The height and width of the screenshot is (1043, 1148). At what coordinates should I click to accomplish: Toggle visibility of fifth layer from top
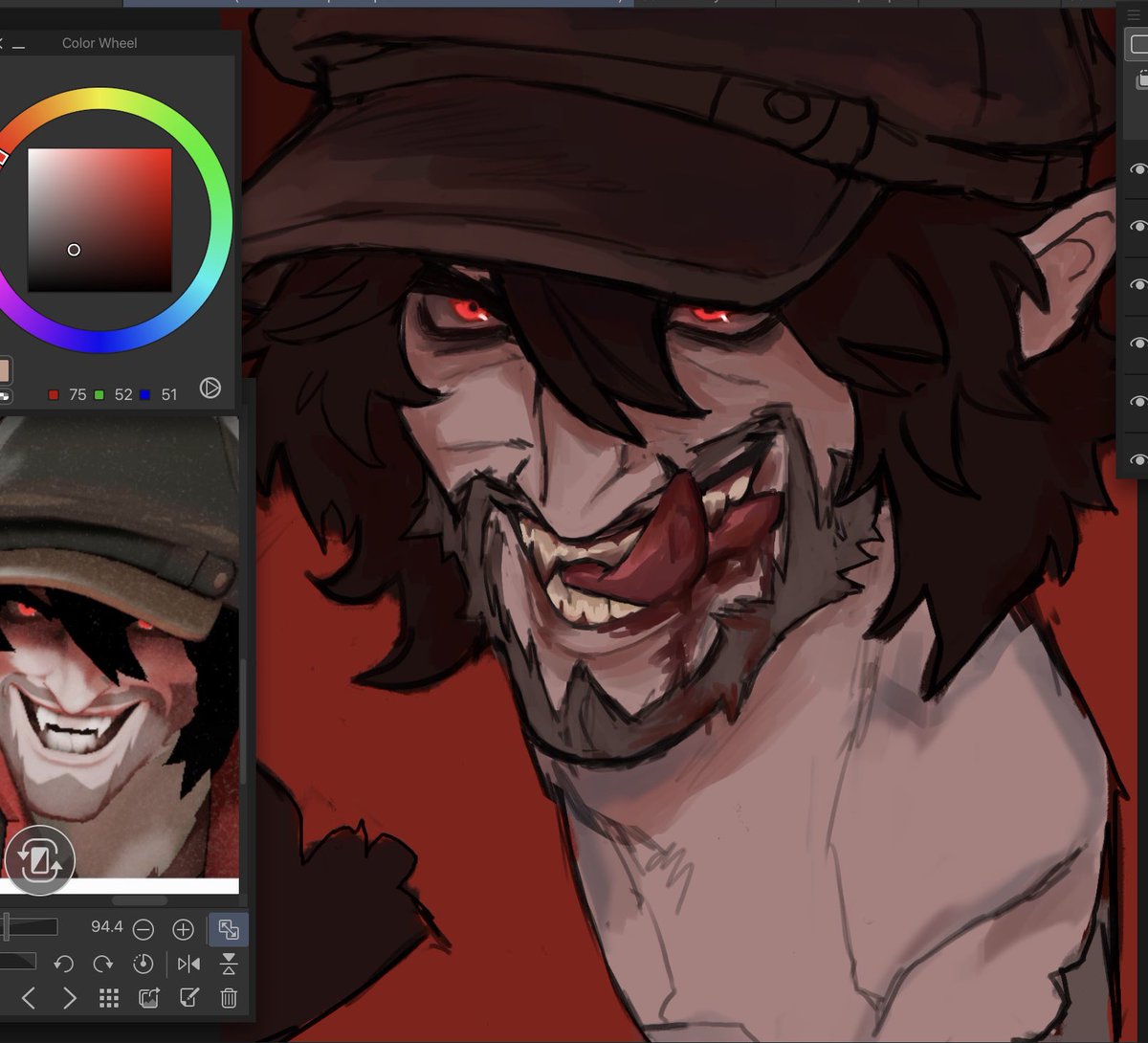point(1137,401)
